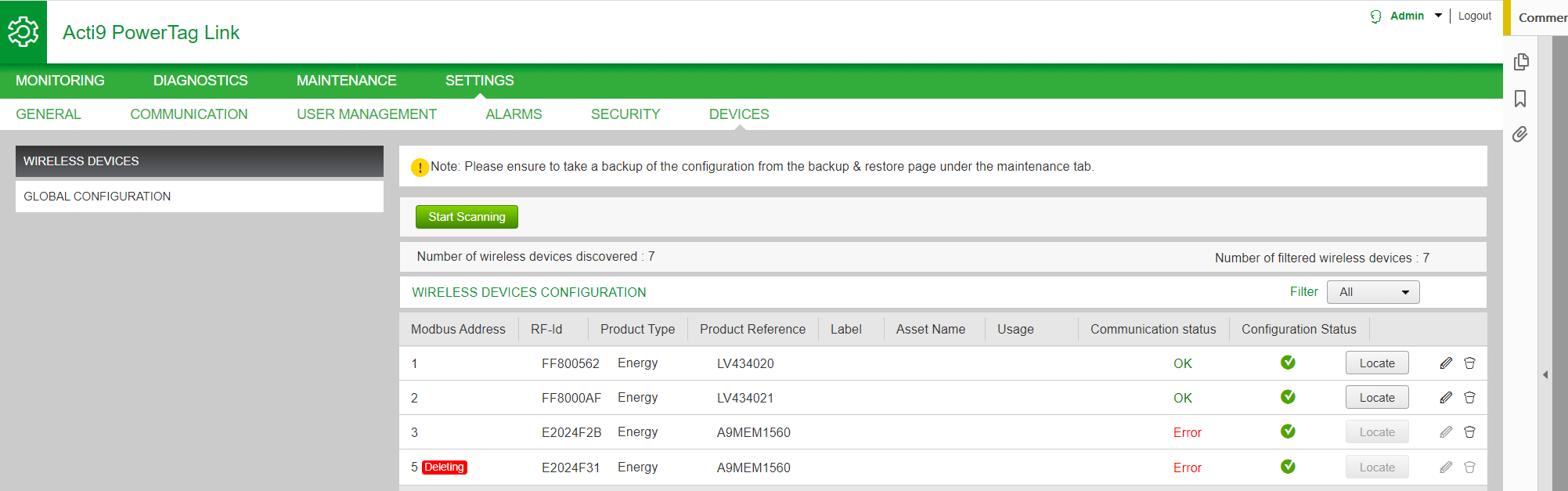Click the Start Scanning button

tap(467, 217)
